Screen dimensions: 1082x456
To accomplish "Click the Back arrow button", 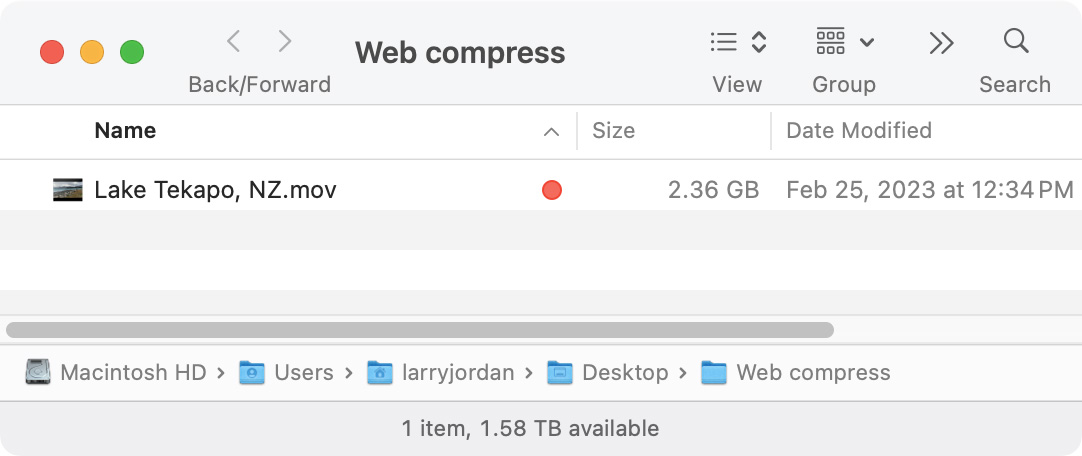I will (233, 42).
